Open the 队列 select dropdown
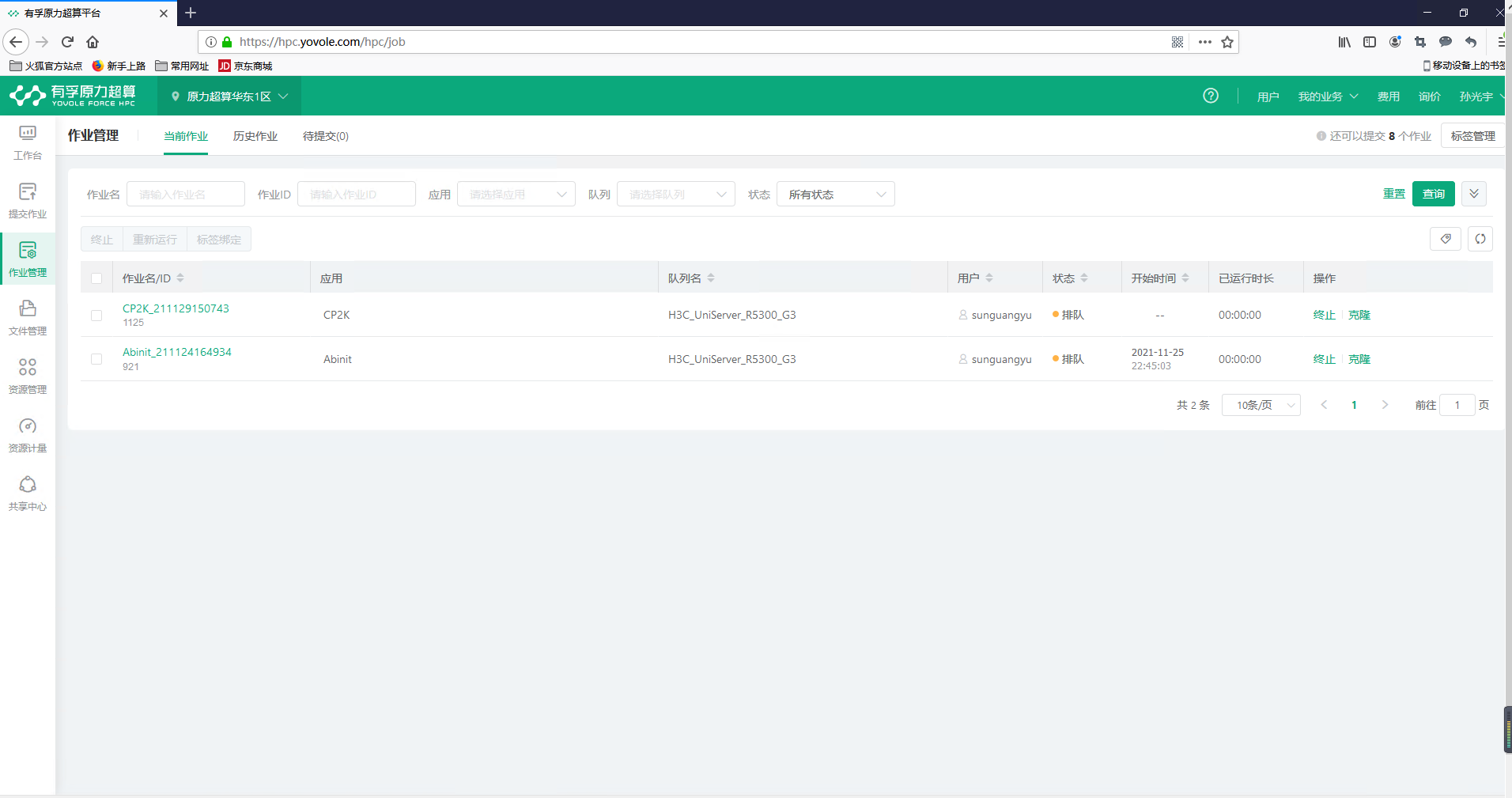Image resolution: width=1512 pixels, height=798 pixels. 676,194
